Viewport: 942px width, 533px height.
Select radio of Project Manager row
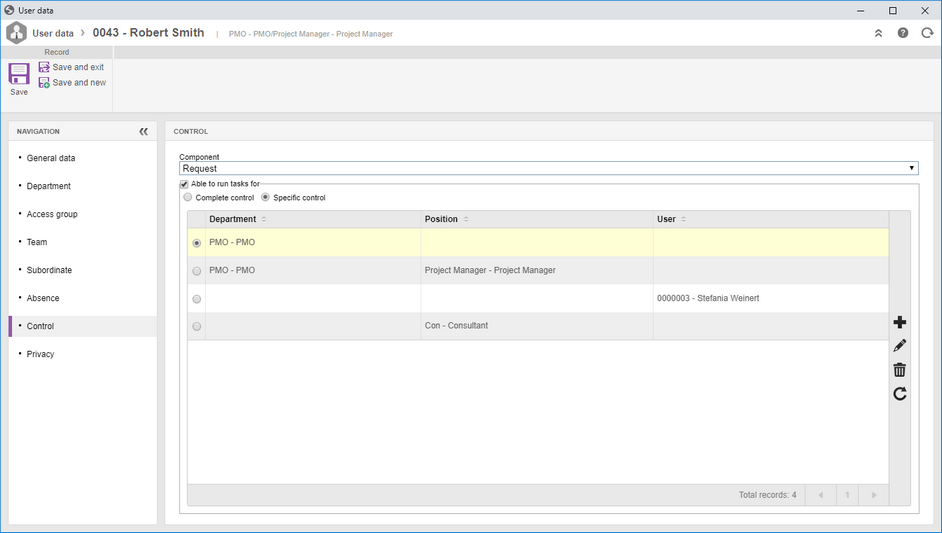point(196,271)
